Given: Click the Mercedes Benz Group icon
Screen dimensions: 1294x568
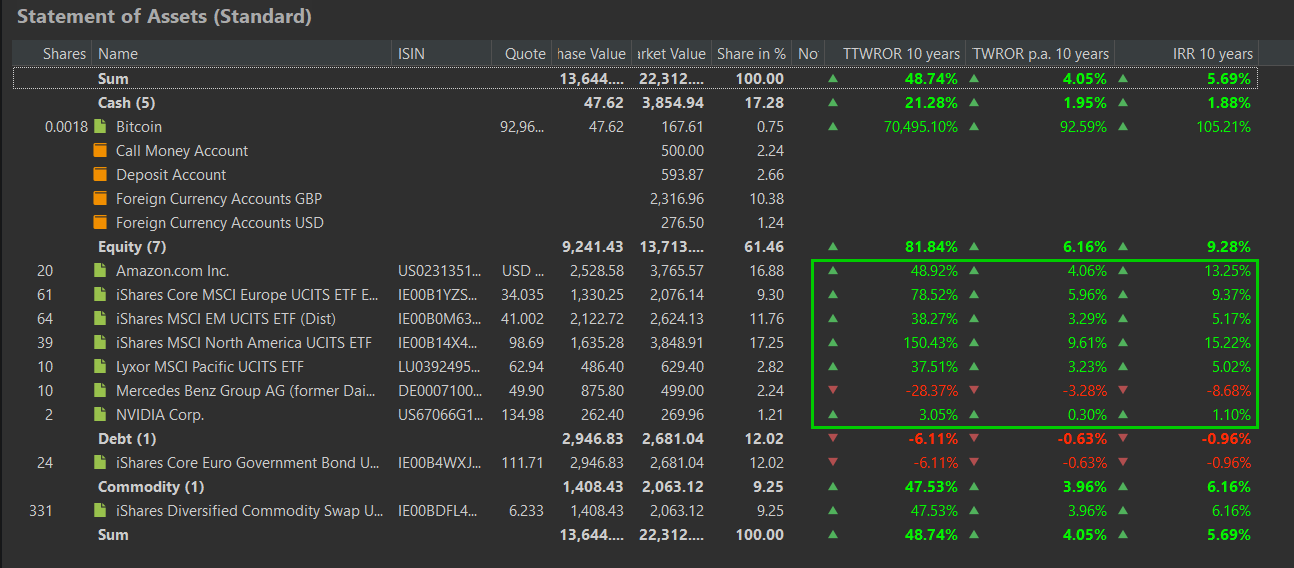Looking at the screenshot, I should tap(99, 391).
